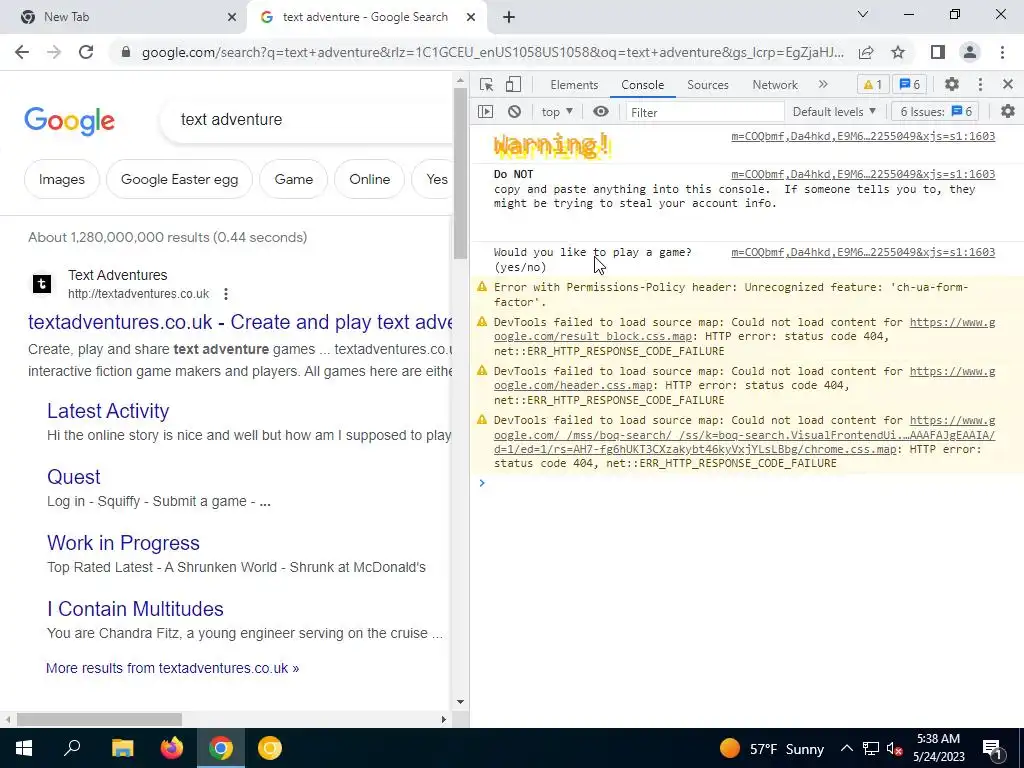Click the horizontal scrollbar thumb

99,720
